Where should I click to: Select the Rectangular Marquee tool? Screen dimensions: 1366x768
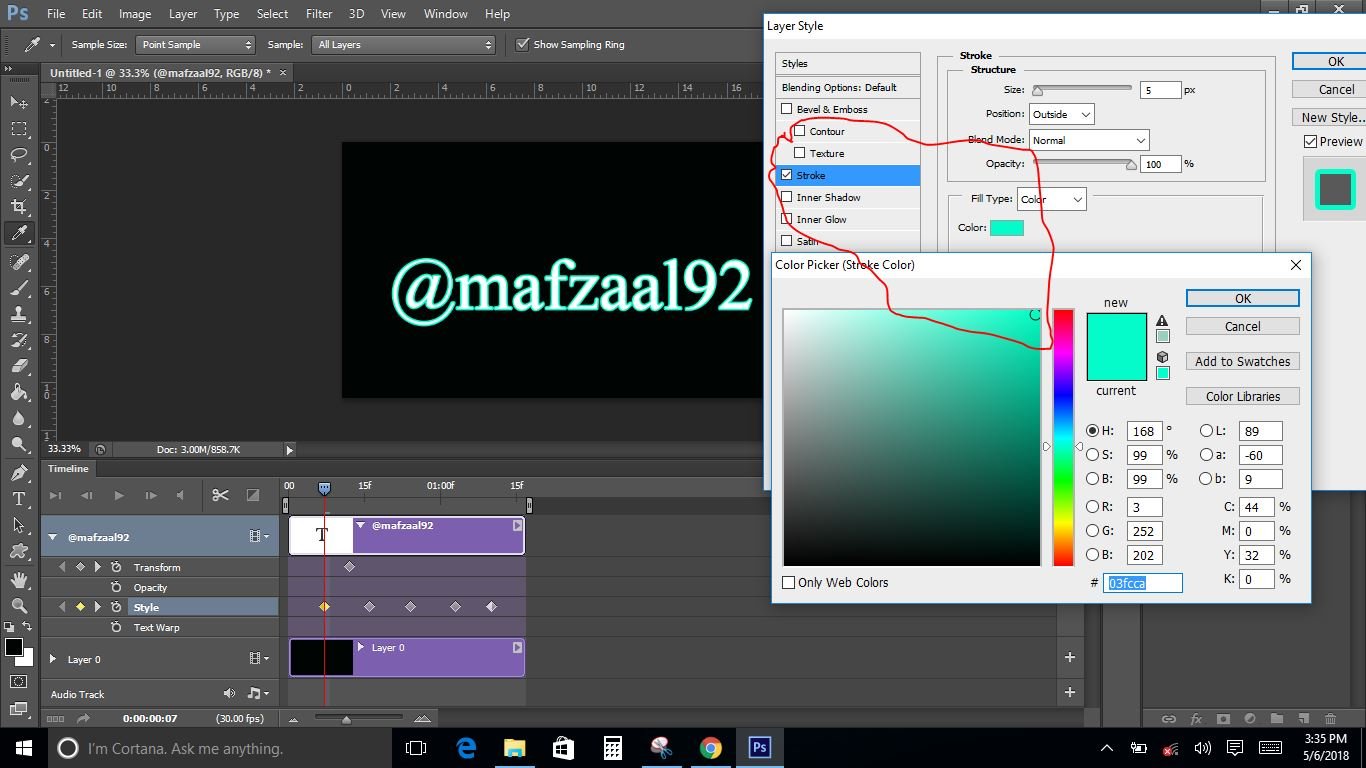19,129
